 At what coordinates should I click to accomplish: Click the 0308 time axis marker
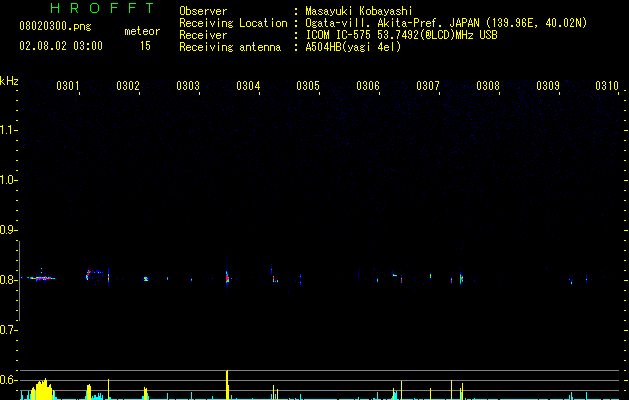(x=488, y=86)
